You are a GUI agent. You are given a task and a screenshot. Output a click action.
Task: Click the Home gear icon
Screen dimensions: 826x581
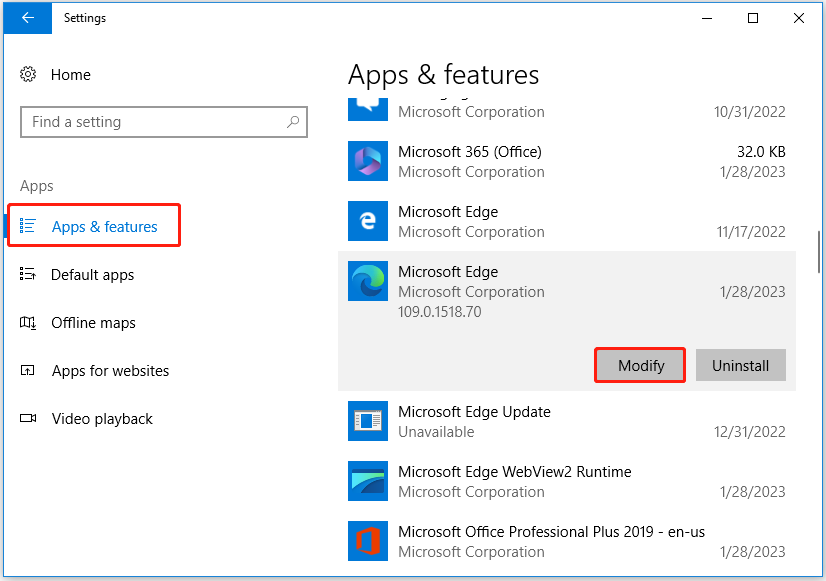point(28,74)
